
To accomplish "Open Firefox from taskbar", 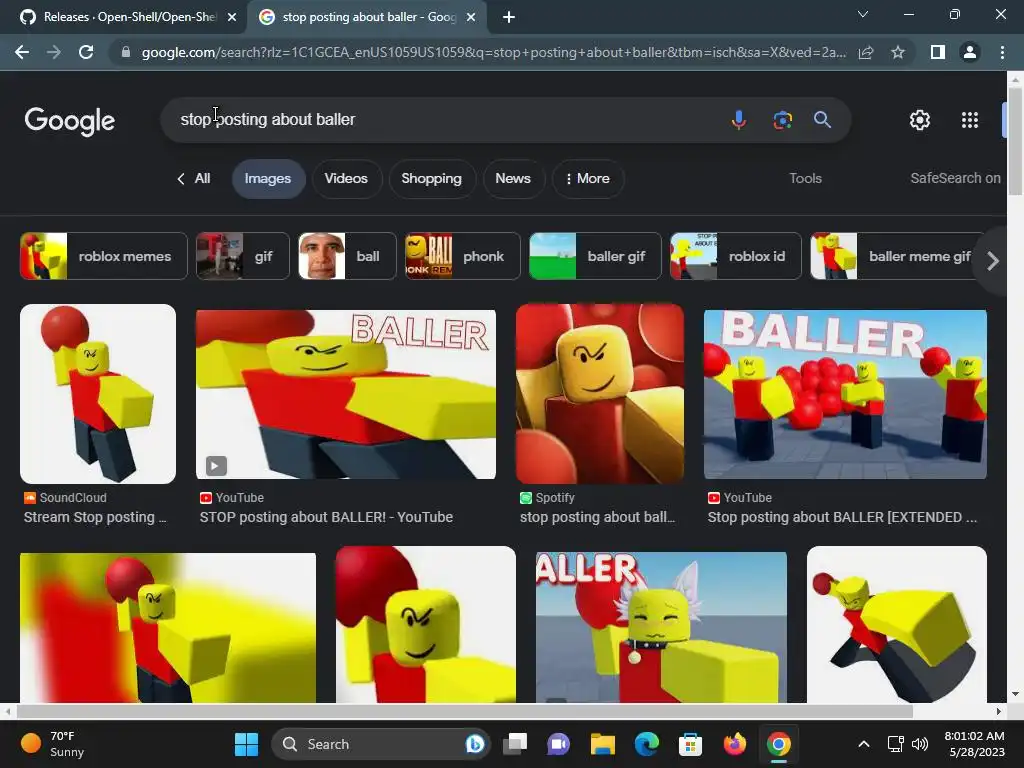I will pyautogui.click(x=735, y=744).
